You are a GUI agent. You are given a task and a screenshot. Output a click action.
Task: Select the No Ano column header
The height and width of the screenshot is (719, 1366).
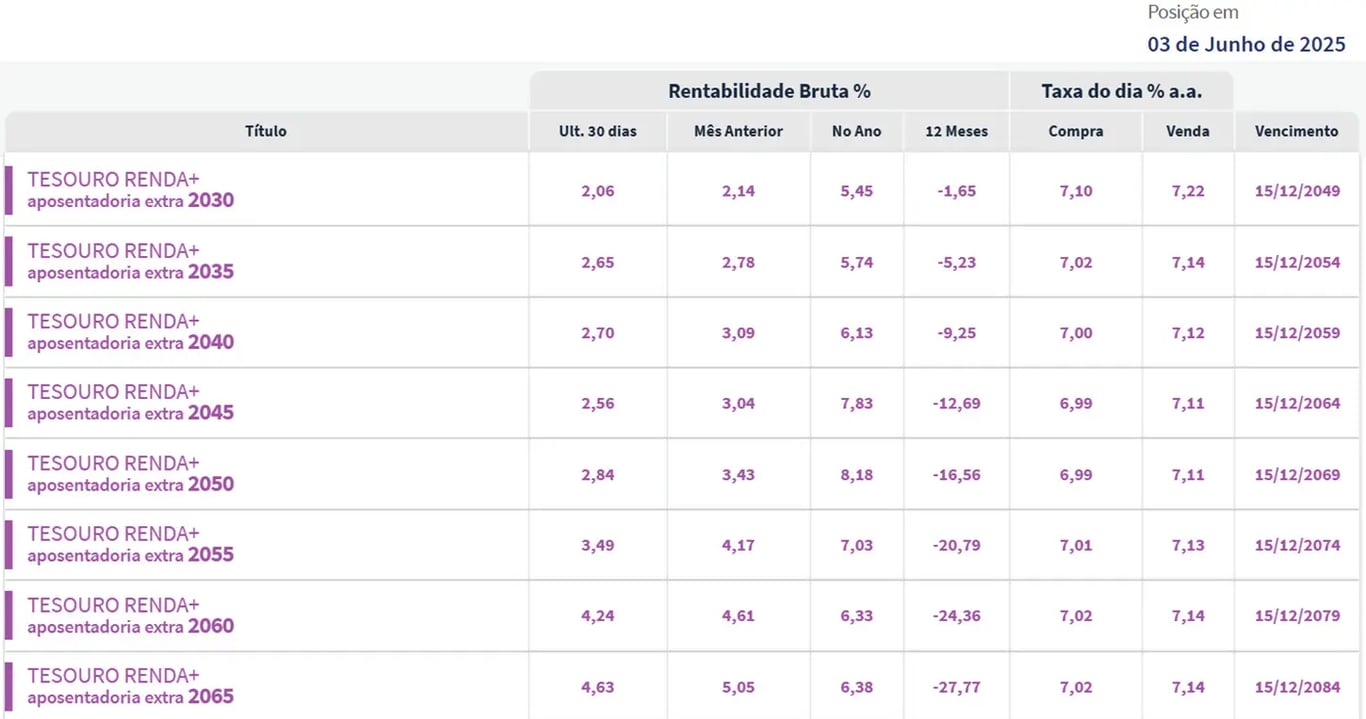[857, 131]
